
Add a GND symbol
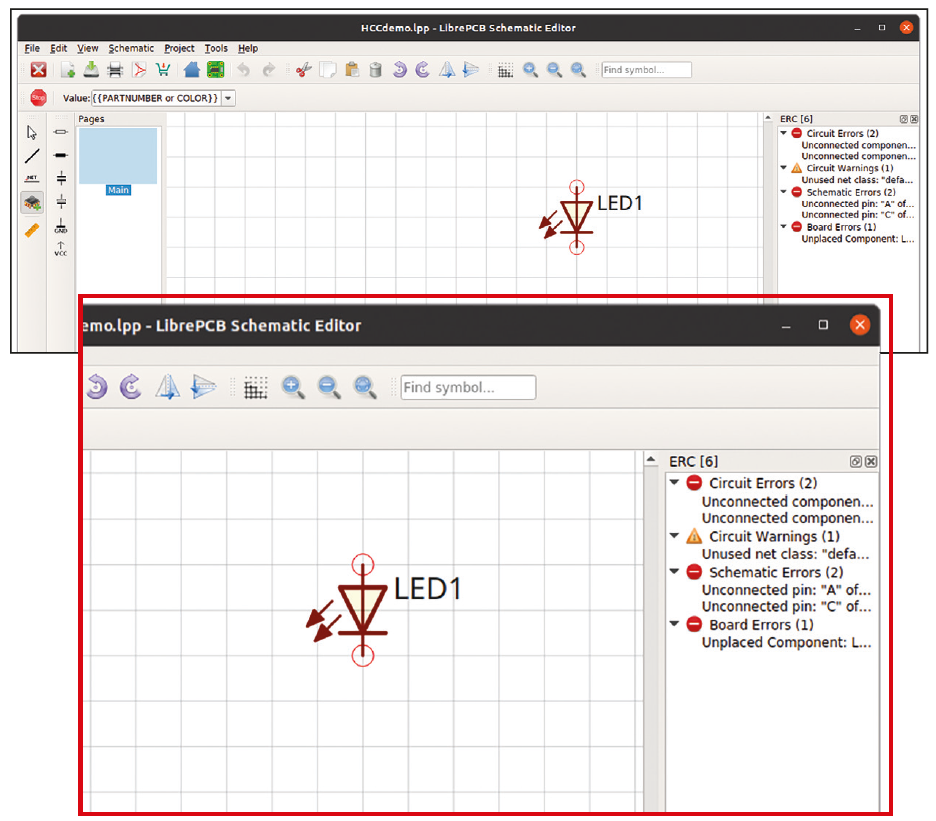[x=61, y=225]
